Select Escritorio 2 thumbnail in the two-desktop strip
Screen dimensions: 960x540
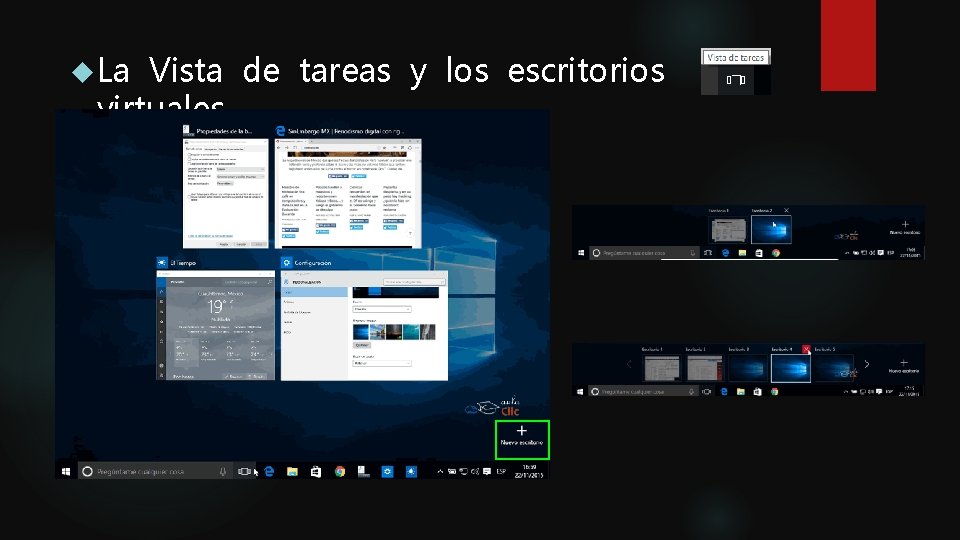point(771,229)
